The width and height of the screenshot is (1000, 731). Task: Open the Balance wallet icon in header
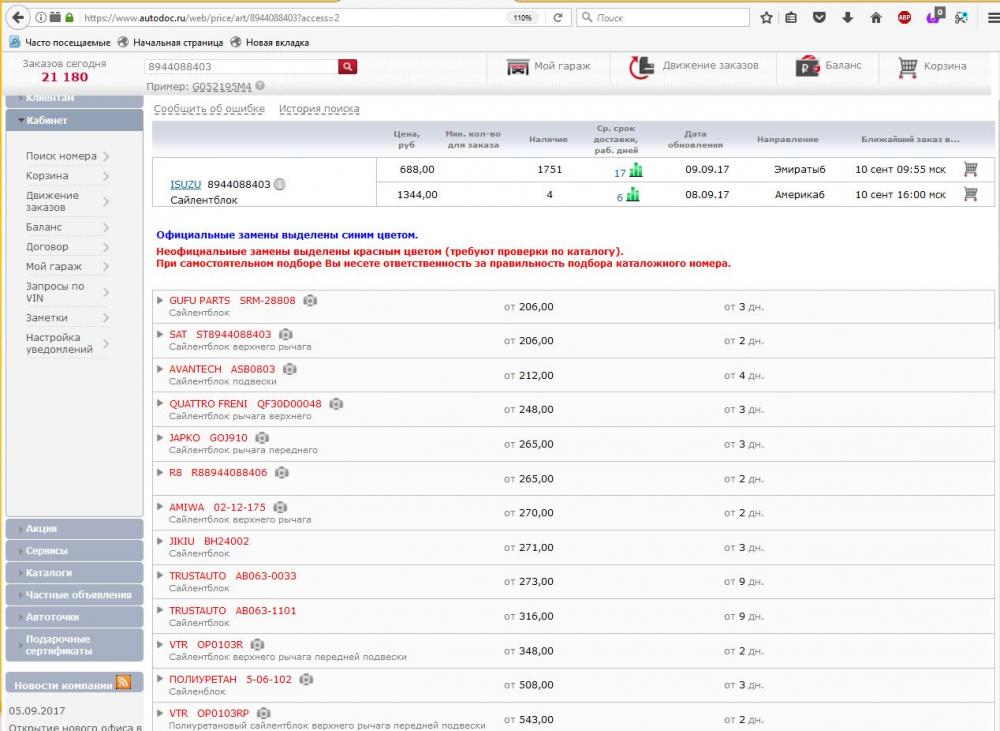807,66
